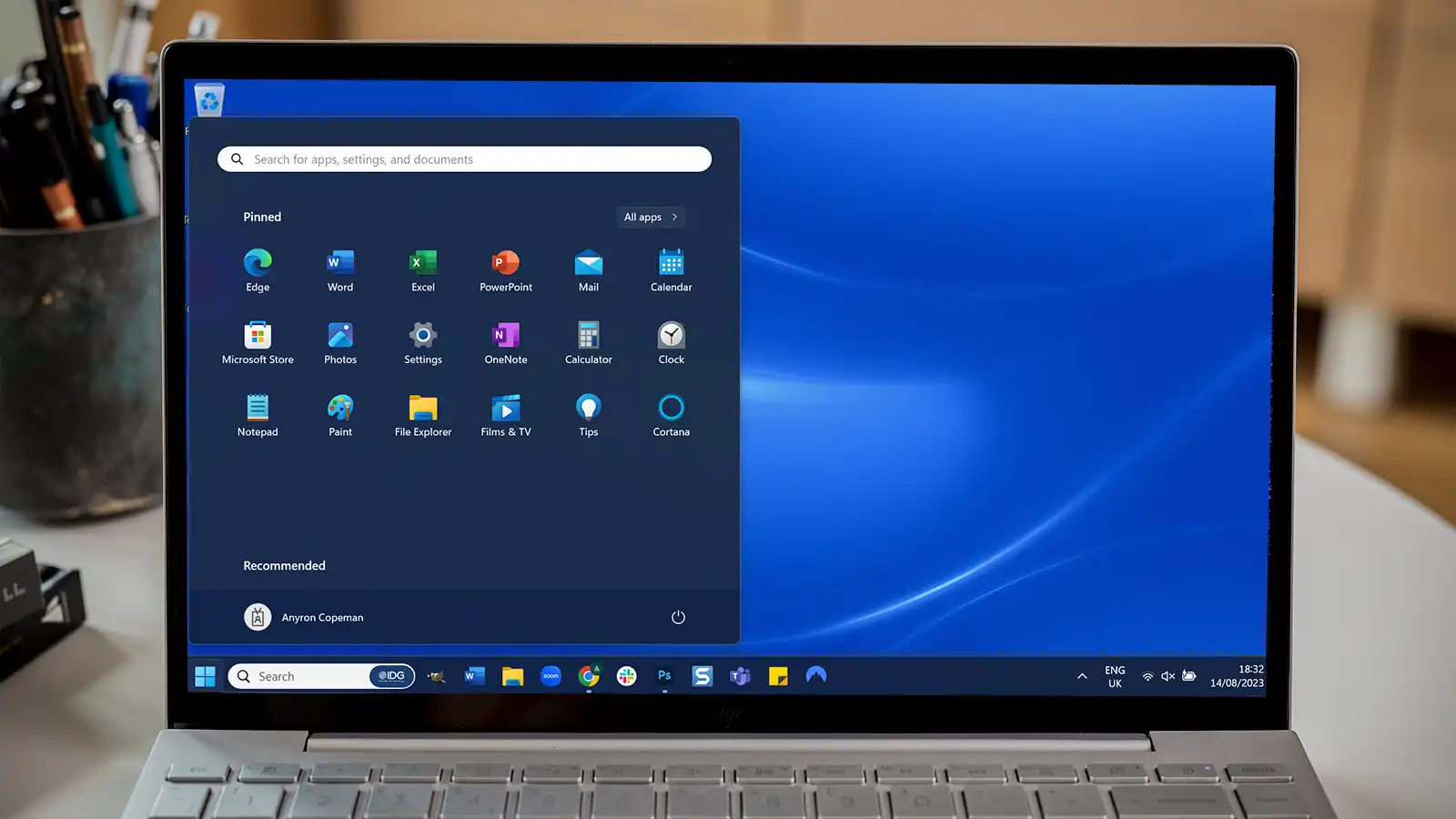Open Anyron Copeman user account menu
This screenshot has height=819, width=1456.
pyautogui.click(x=304, y=617)
